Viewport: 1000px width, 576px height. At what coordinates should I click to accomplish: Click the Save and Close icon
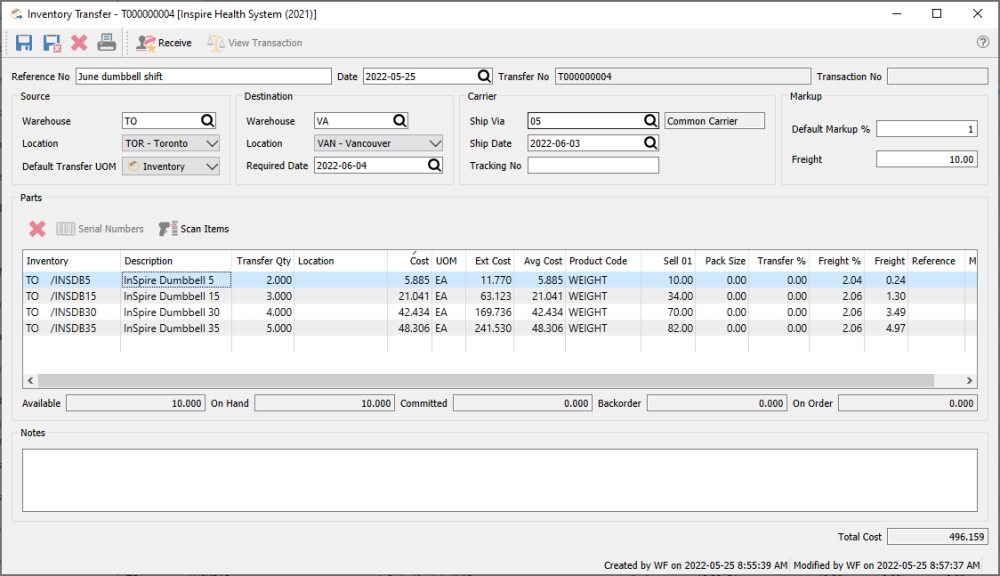(52, 43)
